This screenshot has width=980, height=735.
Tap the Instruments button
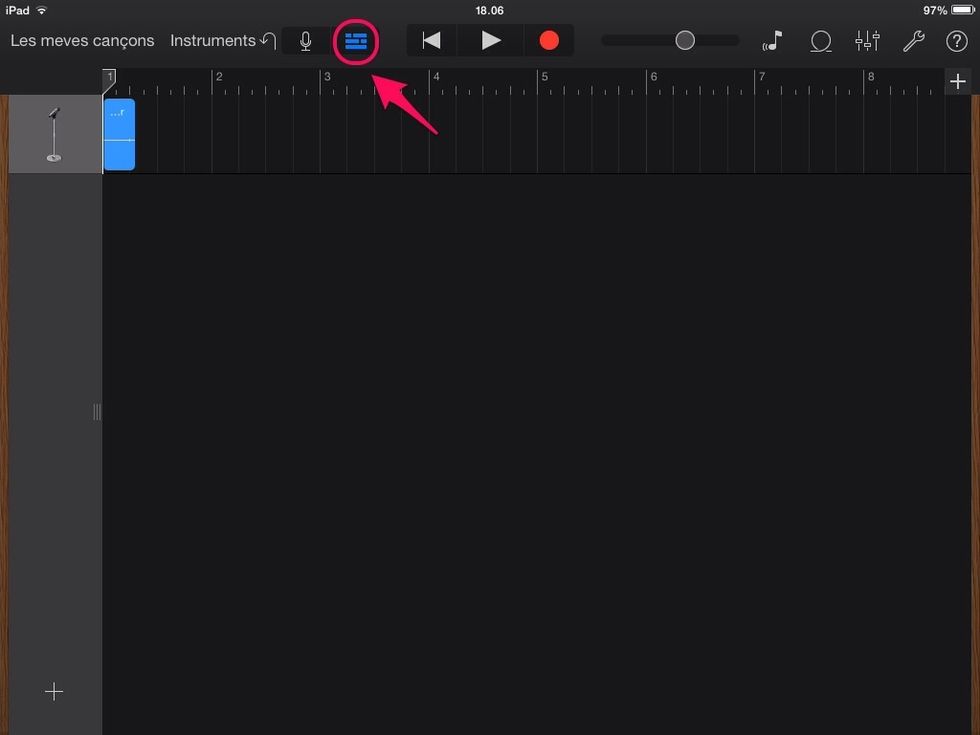tap(212, 41)
